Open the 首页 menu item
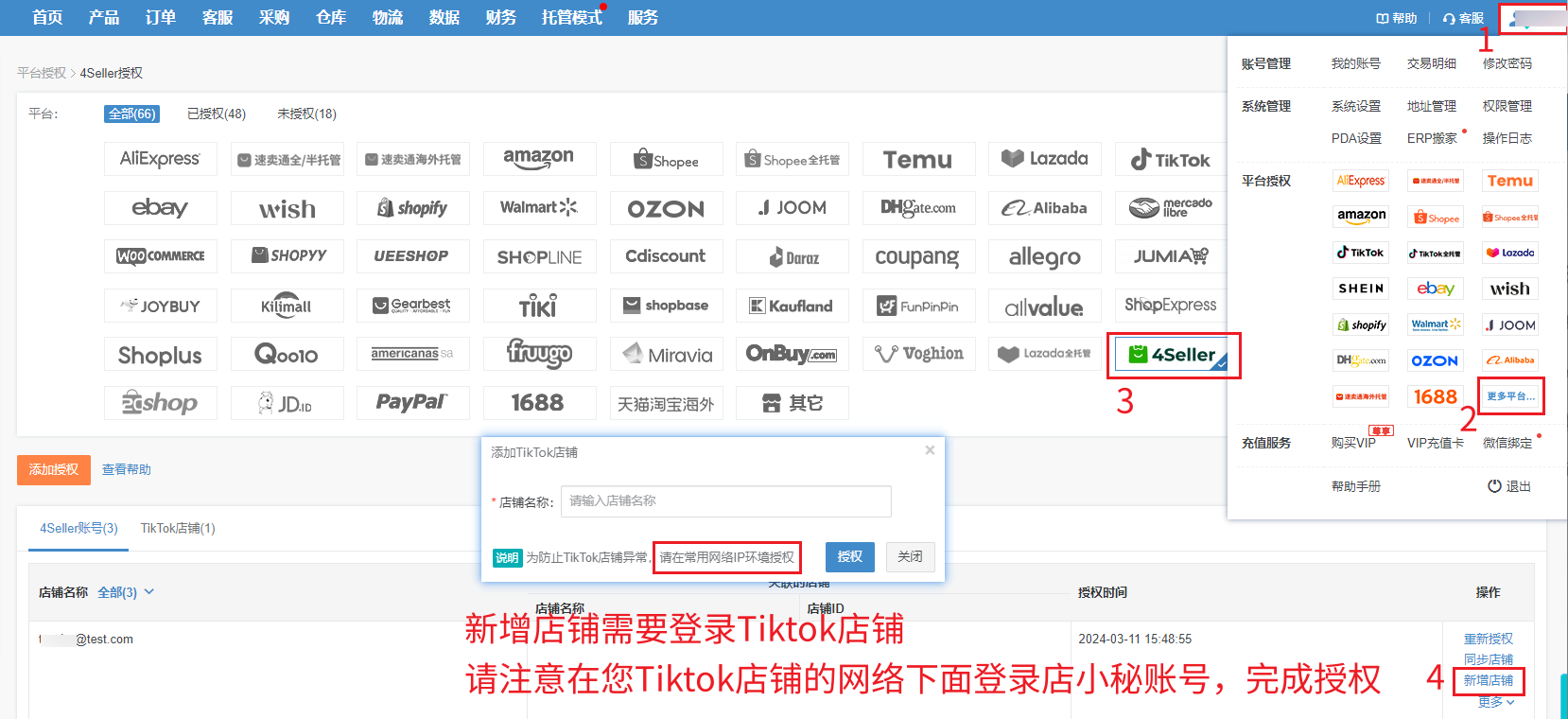The width and height of the screenshot is (1568, 719). pyautogui.click(x=47, y=17)
